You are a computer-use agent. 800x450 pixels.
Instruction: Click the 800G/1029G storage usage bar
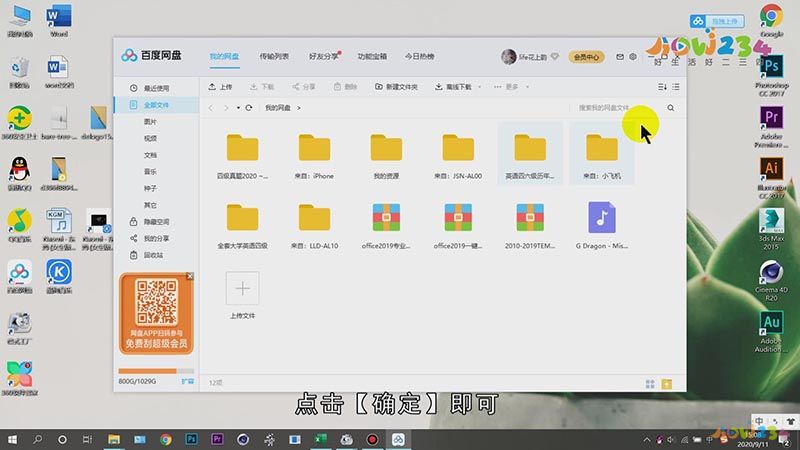click(x=156, y=371)
